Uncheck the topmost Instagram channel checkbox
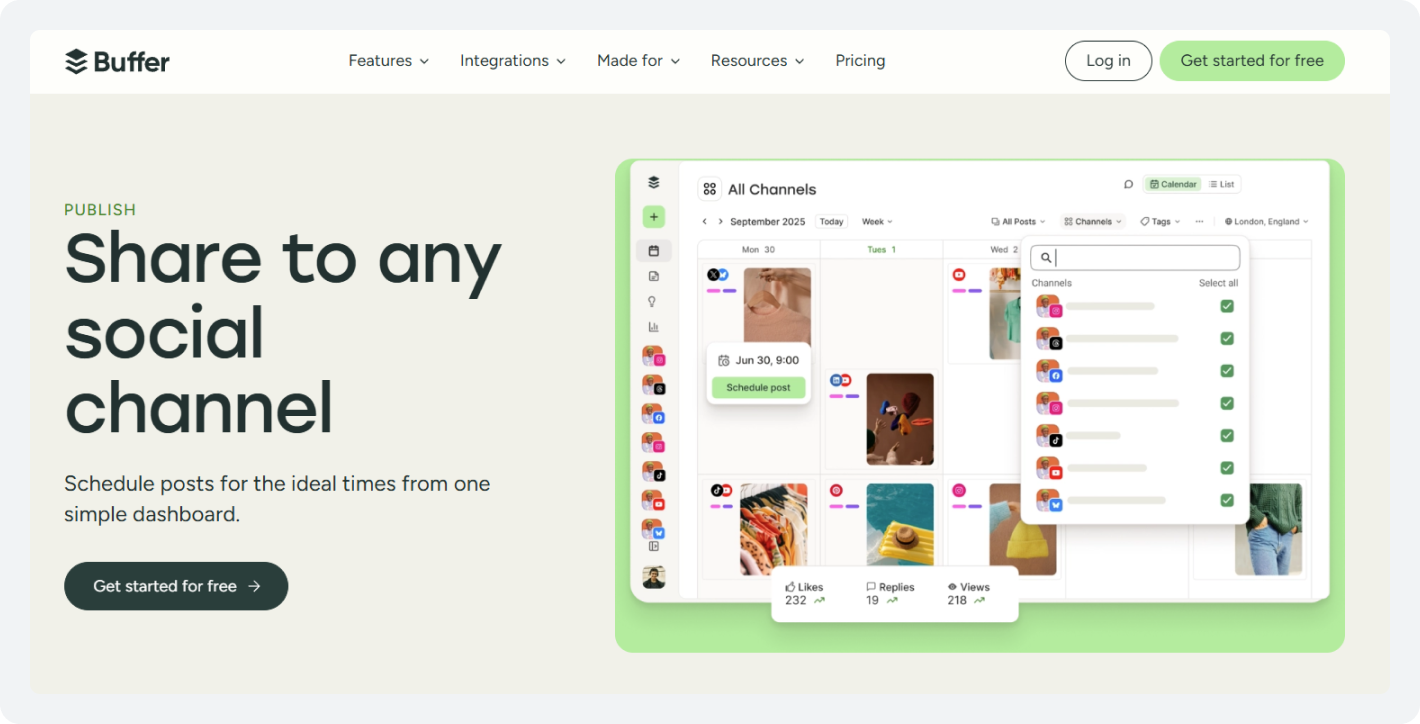Screen dimensions: 1420x724 tap(1227, 306)
